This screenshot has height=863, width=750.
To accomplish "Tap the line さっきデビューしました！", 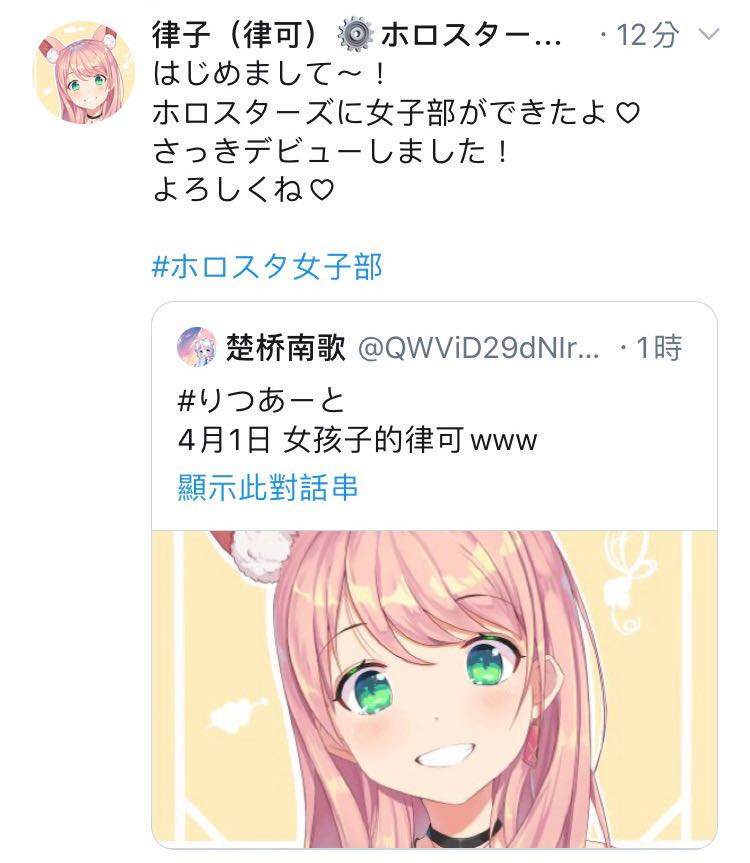I will 332,151.
